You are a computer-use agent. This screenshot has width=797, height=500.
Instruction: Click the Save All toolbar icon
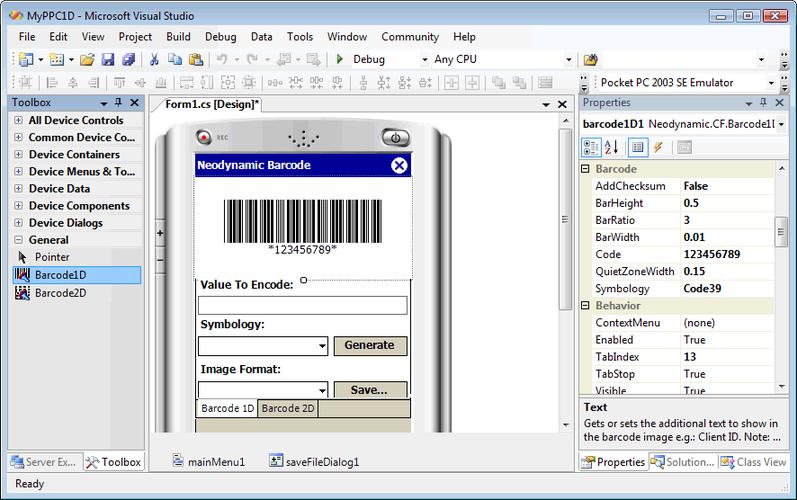coord(127,60)
